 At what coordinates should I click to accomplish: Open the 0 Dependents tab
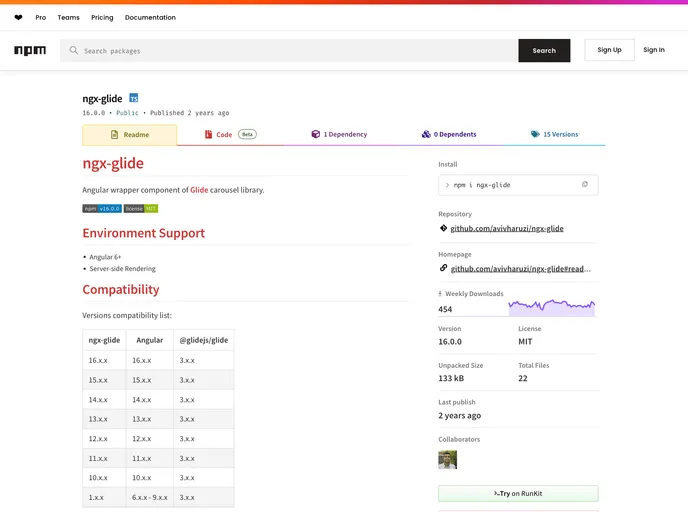(449, 134)
